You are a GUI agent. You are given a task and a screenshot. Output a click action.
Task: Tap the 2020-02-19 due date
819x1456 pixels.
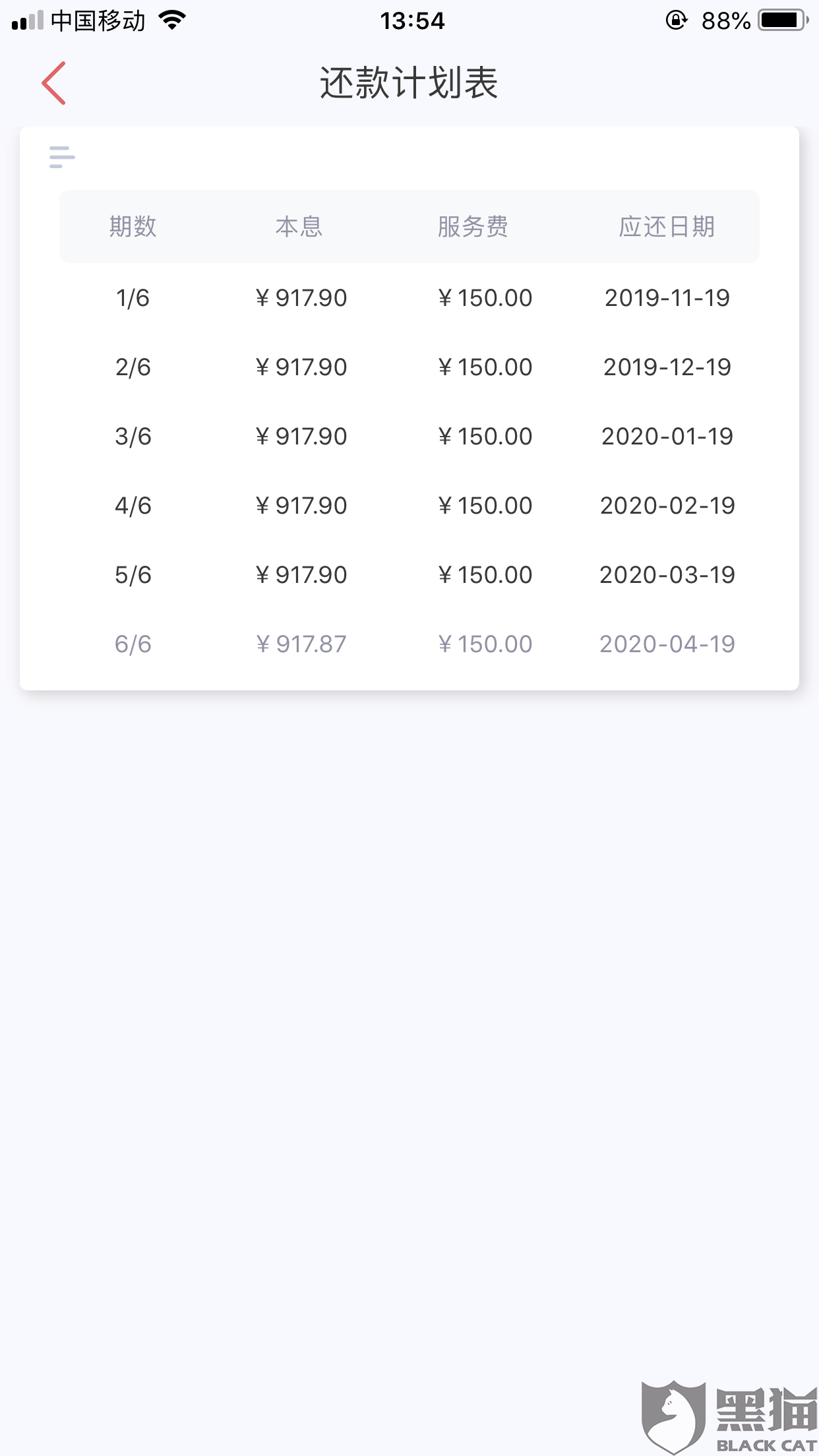click(x=667, y=506)
